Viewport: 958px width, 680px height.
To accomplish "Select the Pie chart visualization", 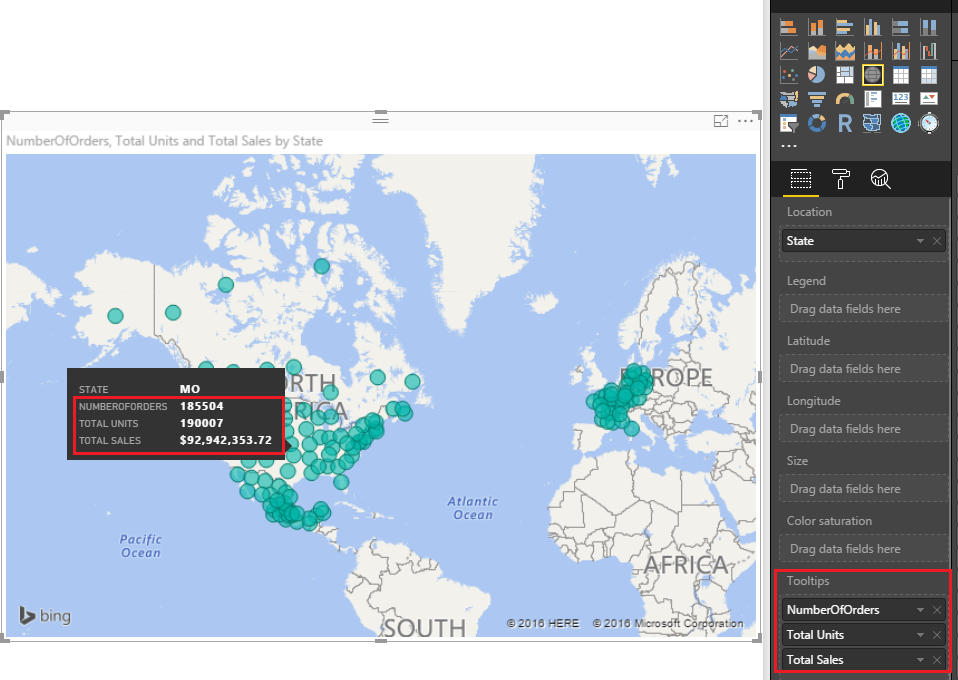I will 816,75.
